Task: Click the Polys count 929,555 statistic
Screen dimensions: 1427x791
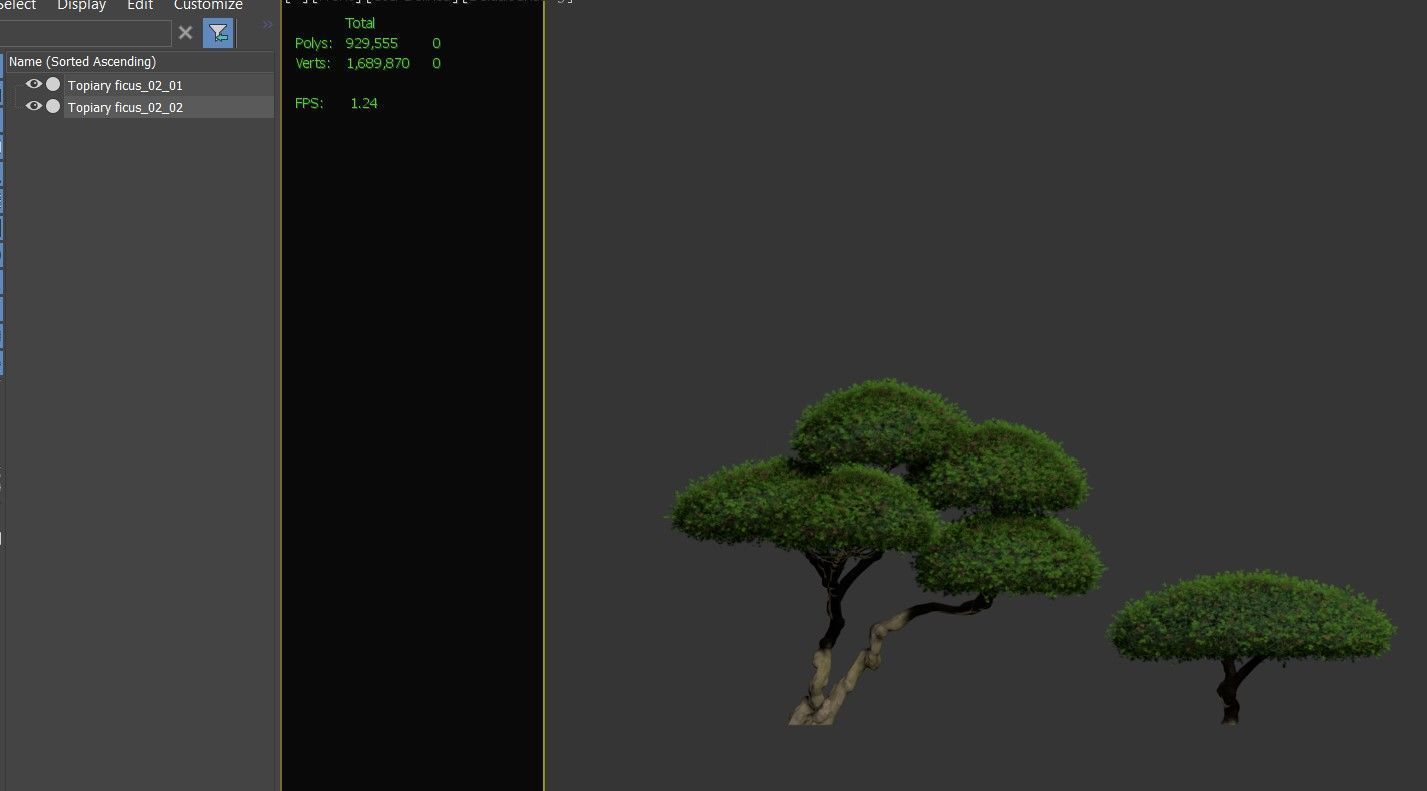Action: pyautogui.click(x=371, y=43)
